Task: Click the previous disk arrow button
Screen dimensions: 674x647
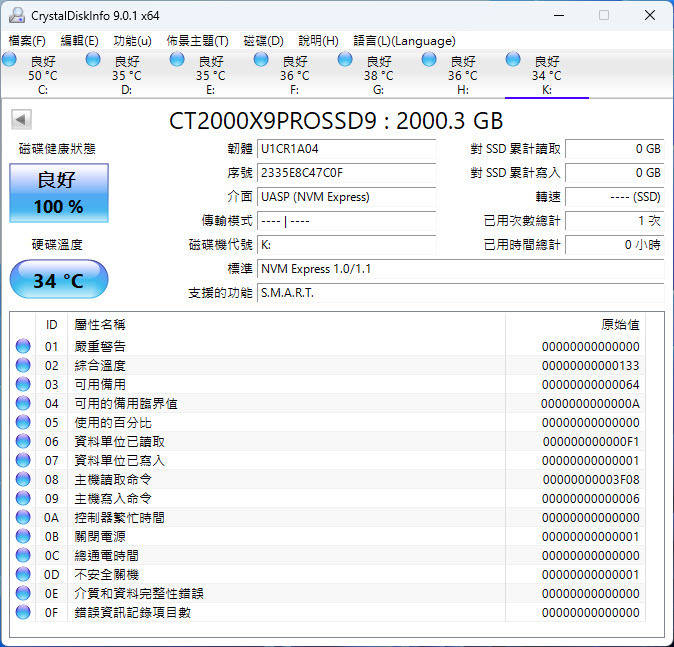Action: point(21,120)
